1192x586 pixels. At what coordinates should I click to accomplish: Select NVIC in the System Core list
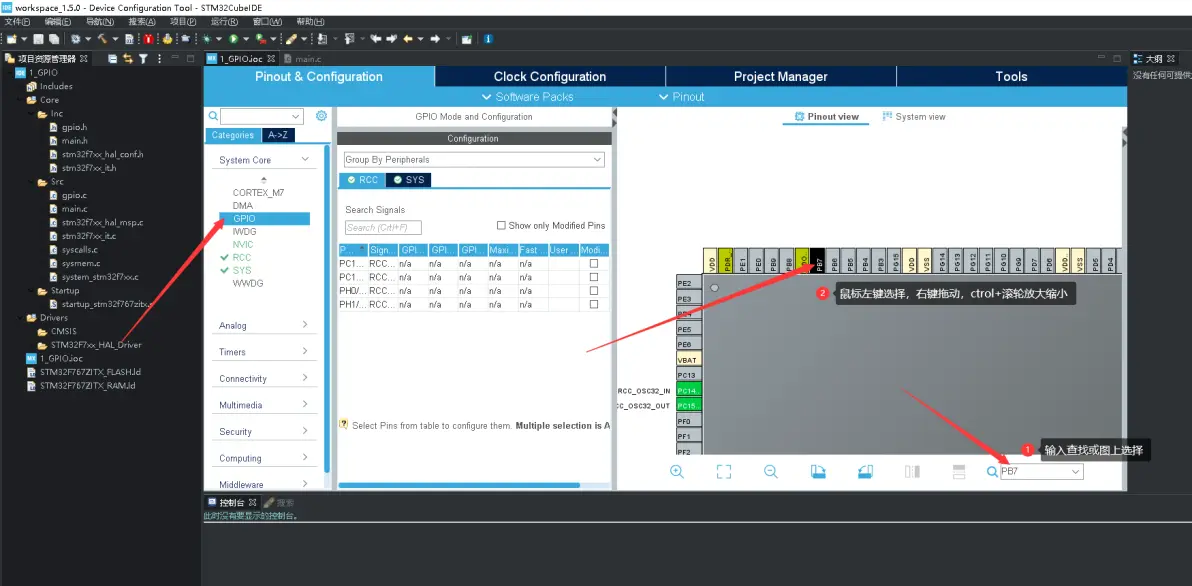pyautogui.click(x=243, y=245)
